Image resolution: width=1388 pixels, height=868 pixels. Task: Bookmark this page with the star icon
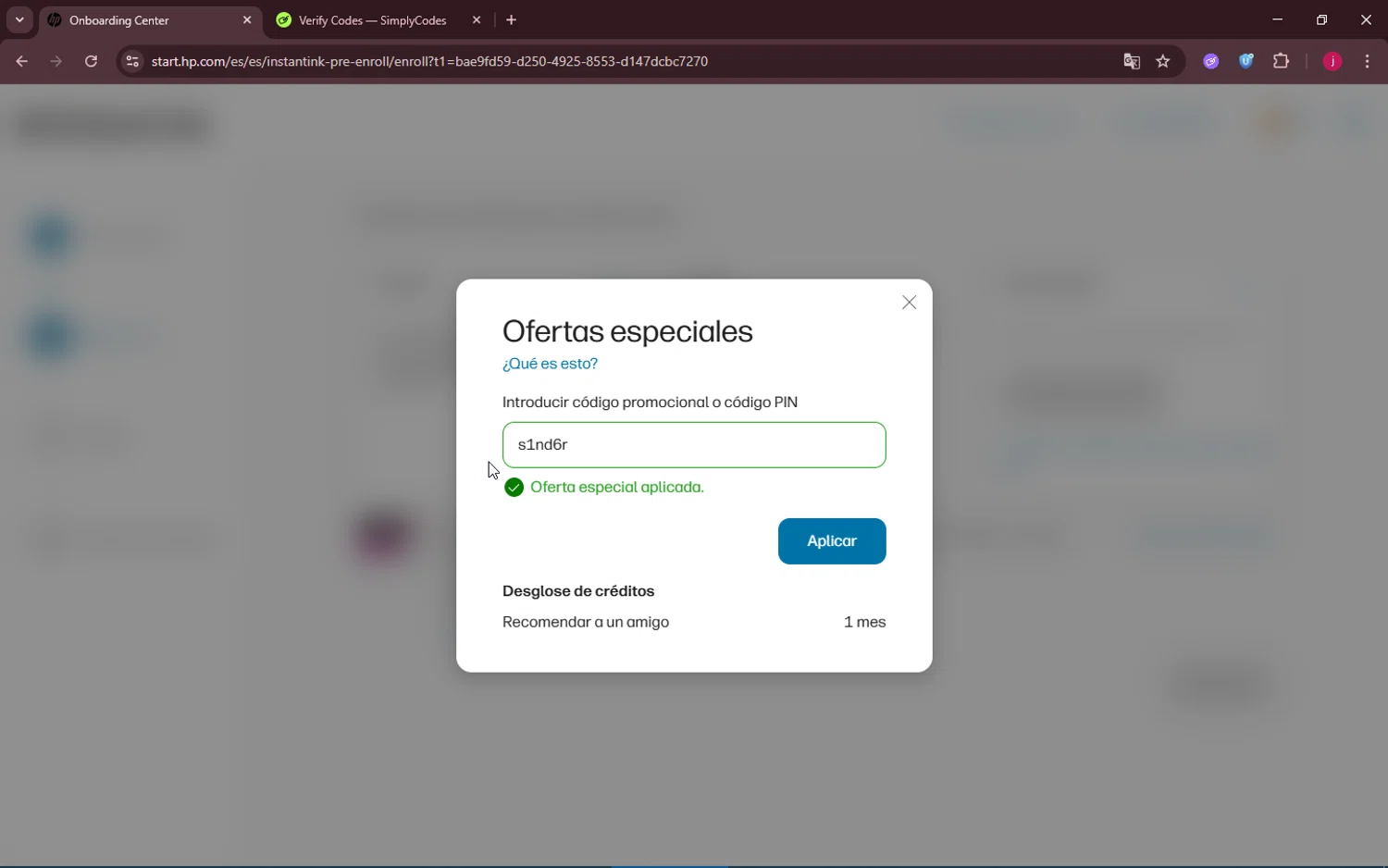point(1163,61)
